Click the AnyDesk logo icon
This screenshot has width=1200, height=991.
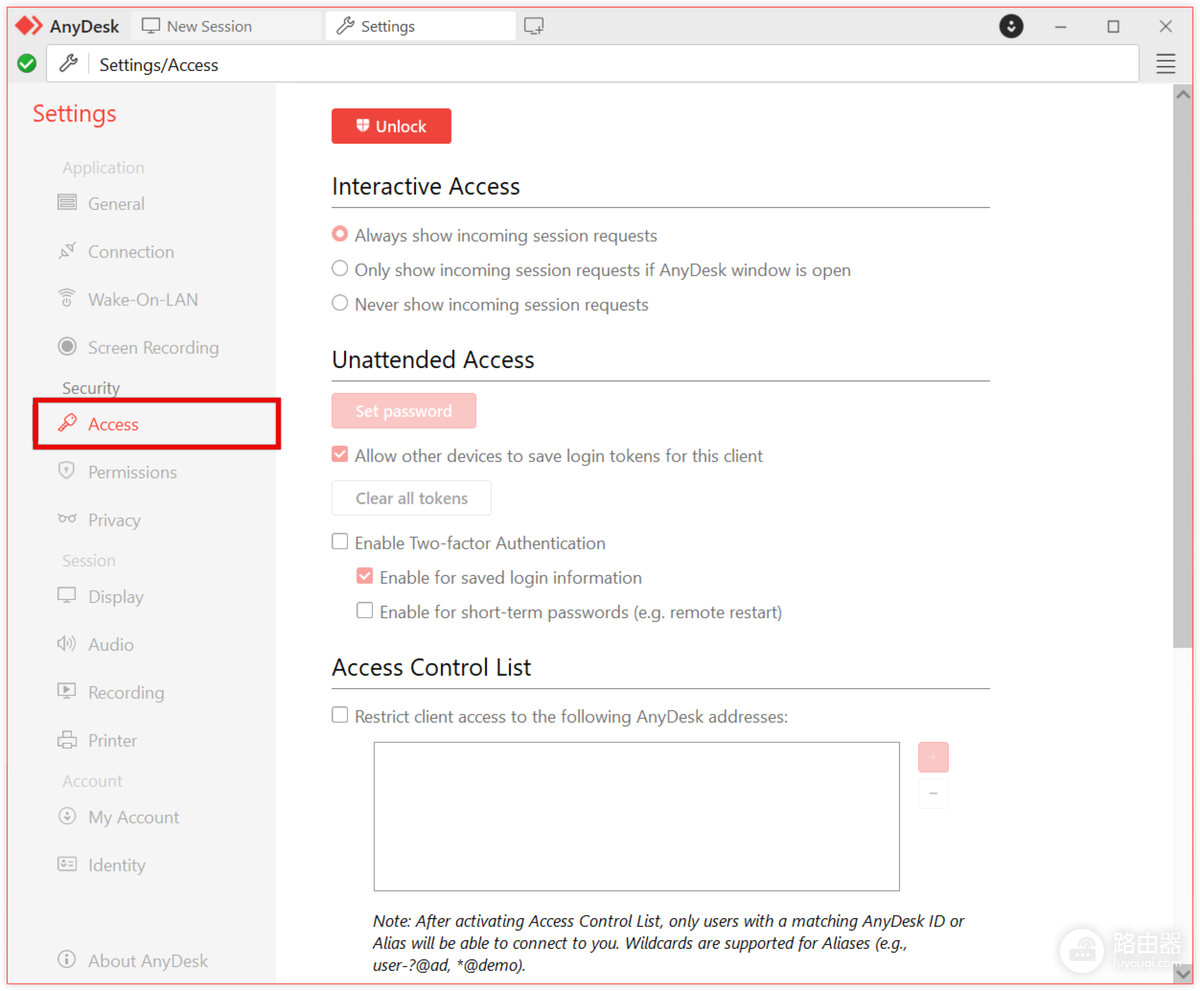click(30, 26)
